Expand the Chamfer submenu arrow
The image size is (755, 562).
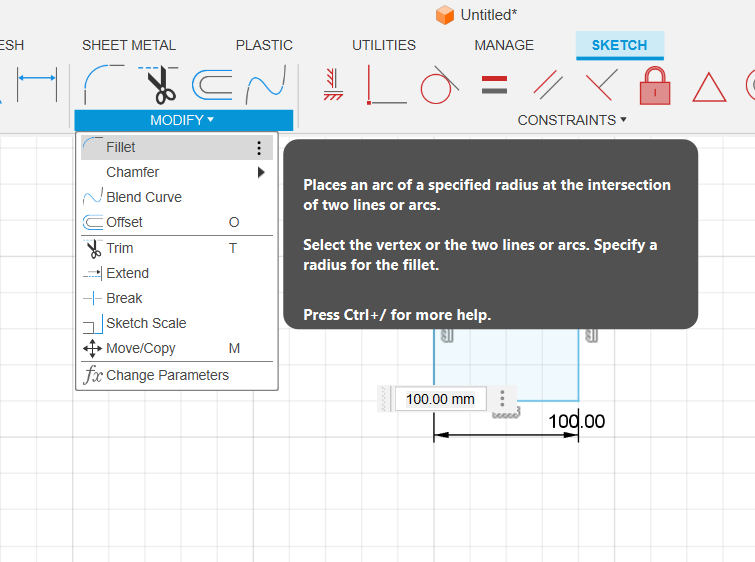(x=261, y=172)
